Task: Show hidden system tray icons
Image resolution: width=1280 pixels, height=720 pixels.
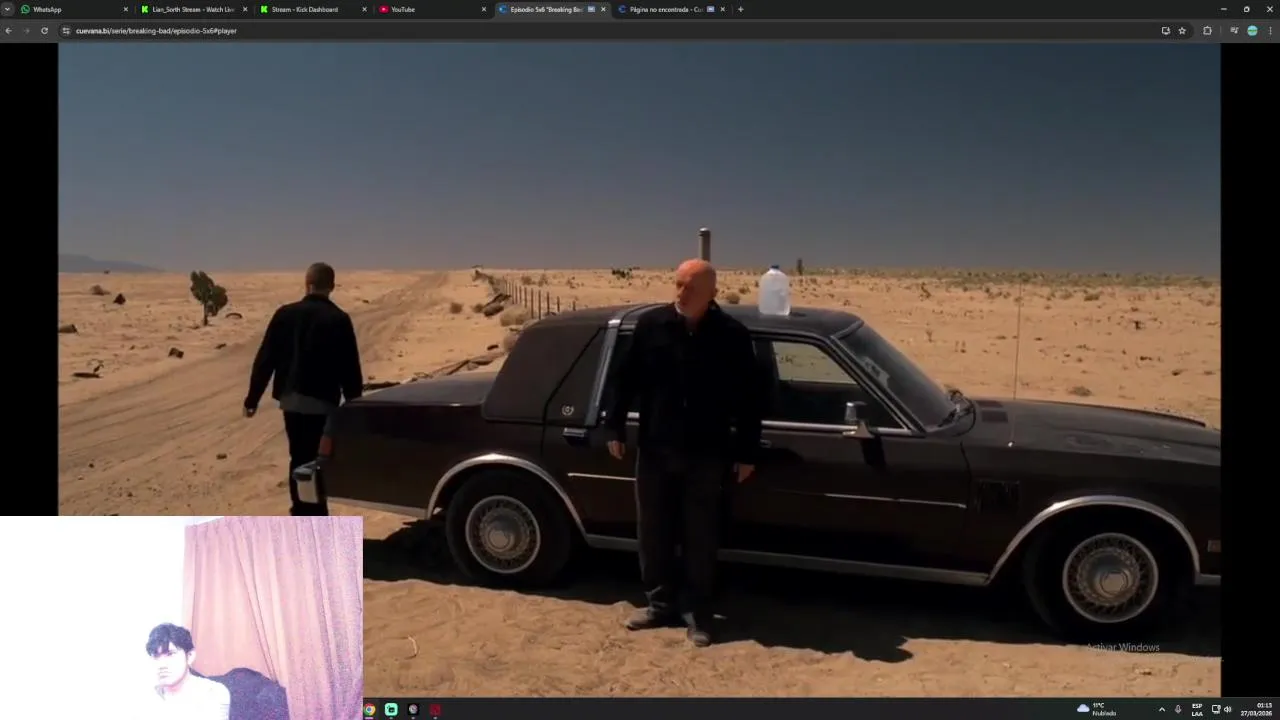Action: pyautogui.click(x=1161, y=709)
